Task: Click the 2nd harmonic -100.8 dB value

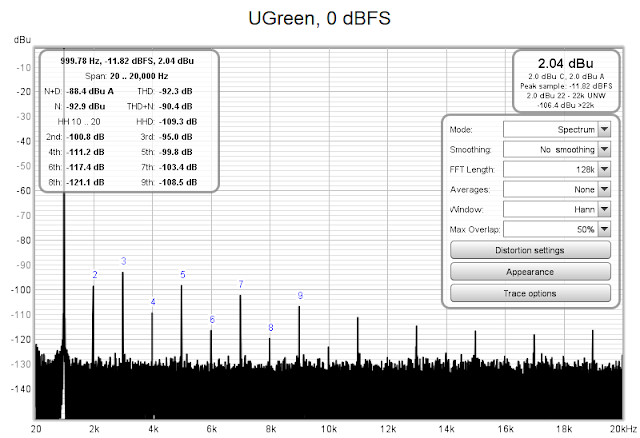Action: coord(85,137)
